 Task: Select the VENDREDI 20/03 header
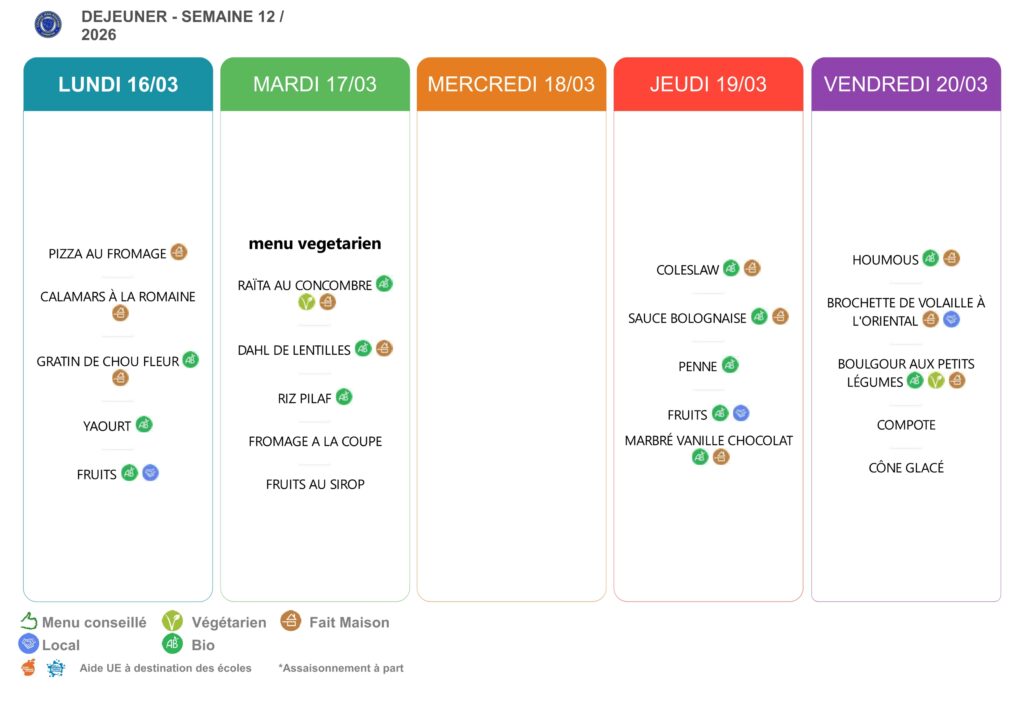tap(905, 84)
